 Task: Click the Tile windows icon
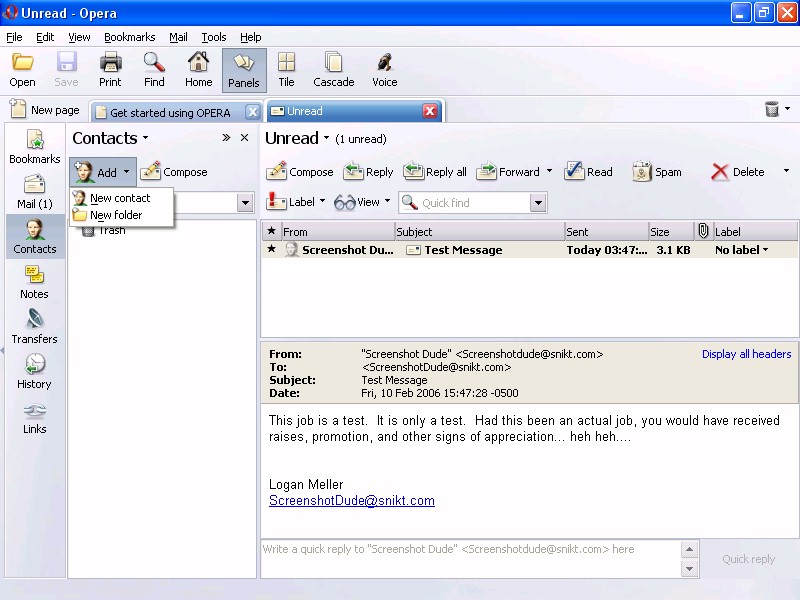pos(286,69)
